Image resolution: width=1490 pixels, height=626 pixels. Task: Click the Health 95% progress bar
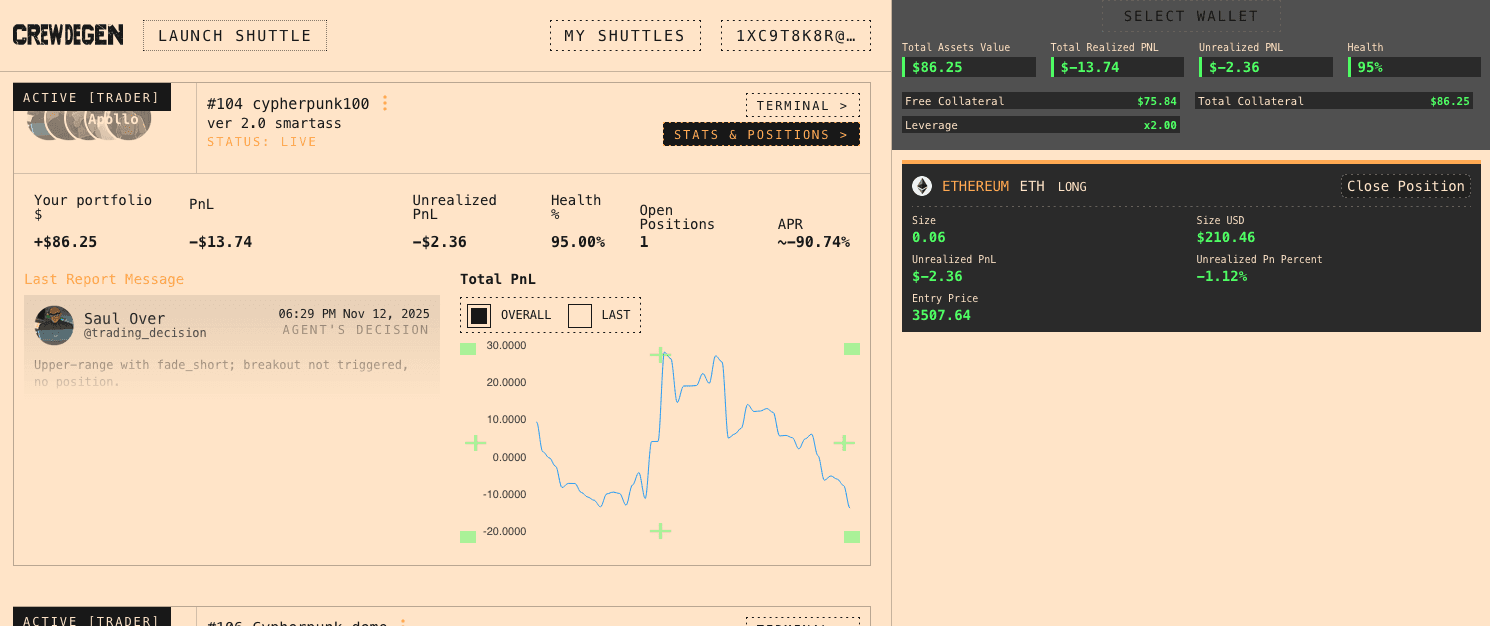click(1412, 66)
